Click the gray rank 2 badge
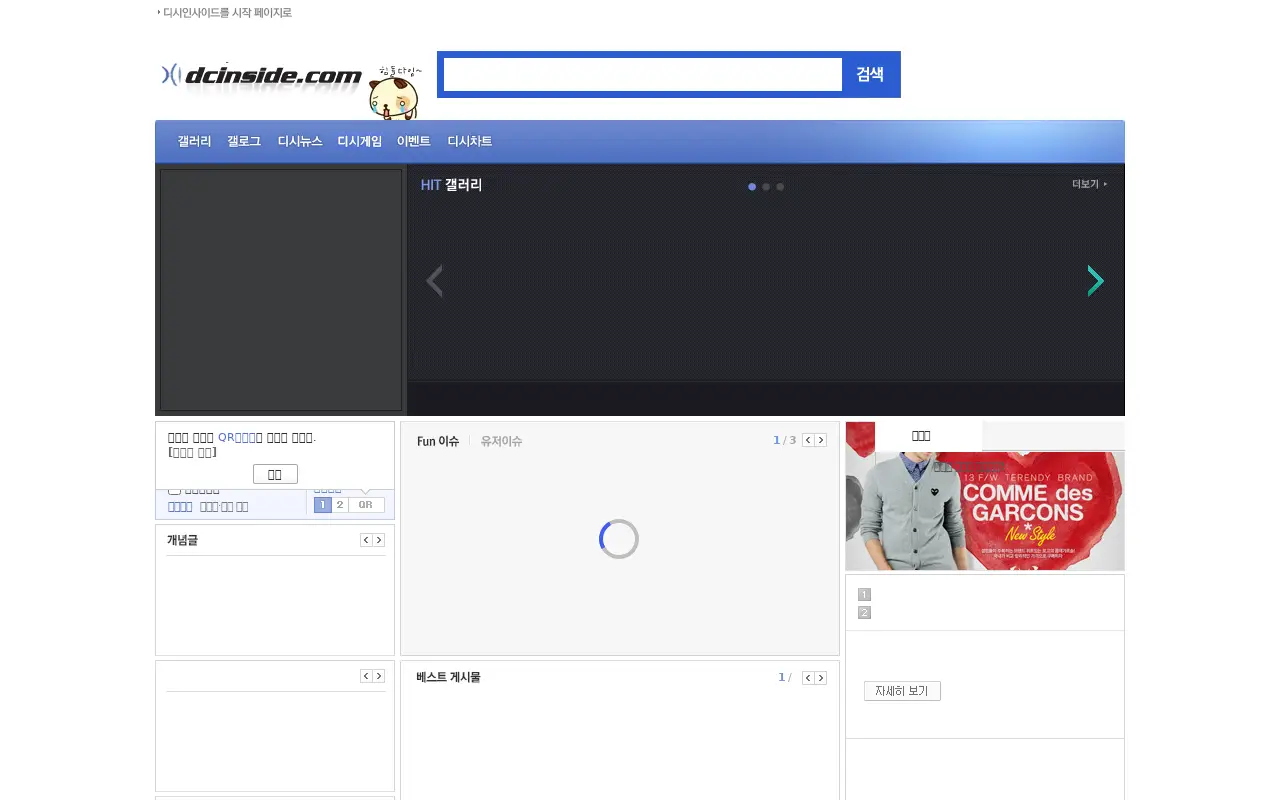 click(x=865, y=613)
